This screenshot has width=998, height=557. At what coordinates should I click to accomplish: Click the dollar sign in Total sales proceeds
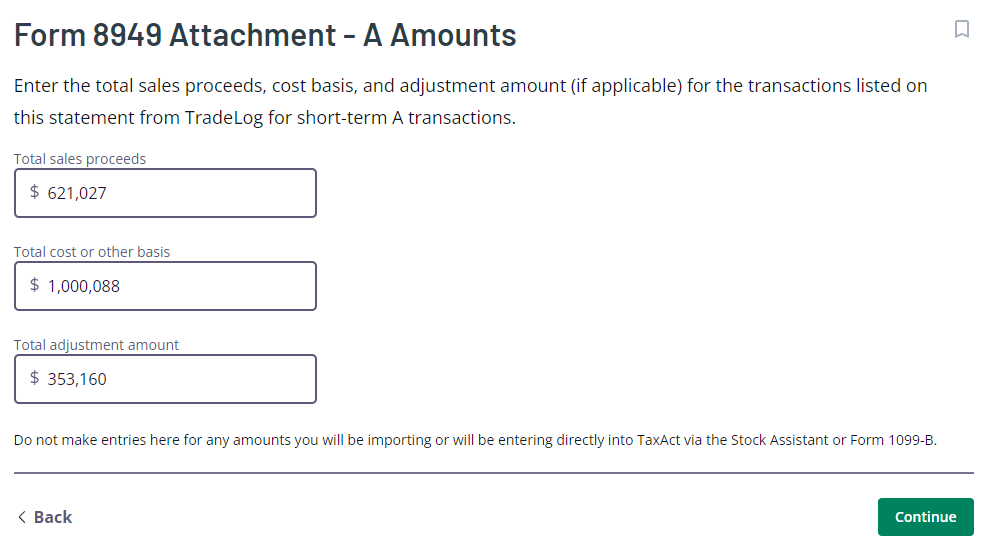(34, 192)
